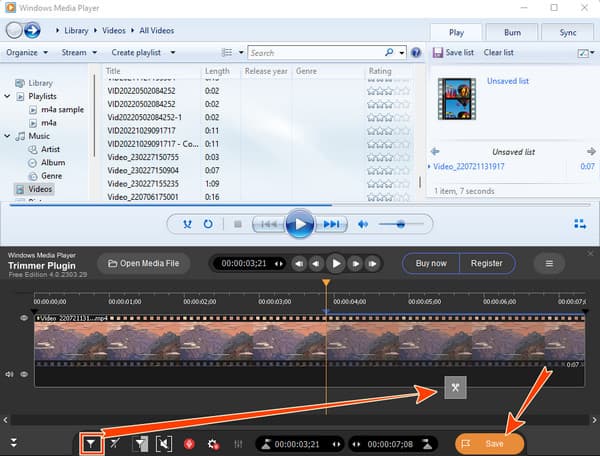
Task: Collapse the Playlists tree node
Action: pos(8,96)
